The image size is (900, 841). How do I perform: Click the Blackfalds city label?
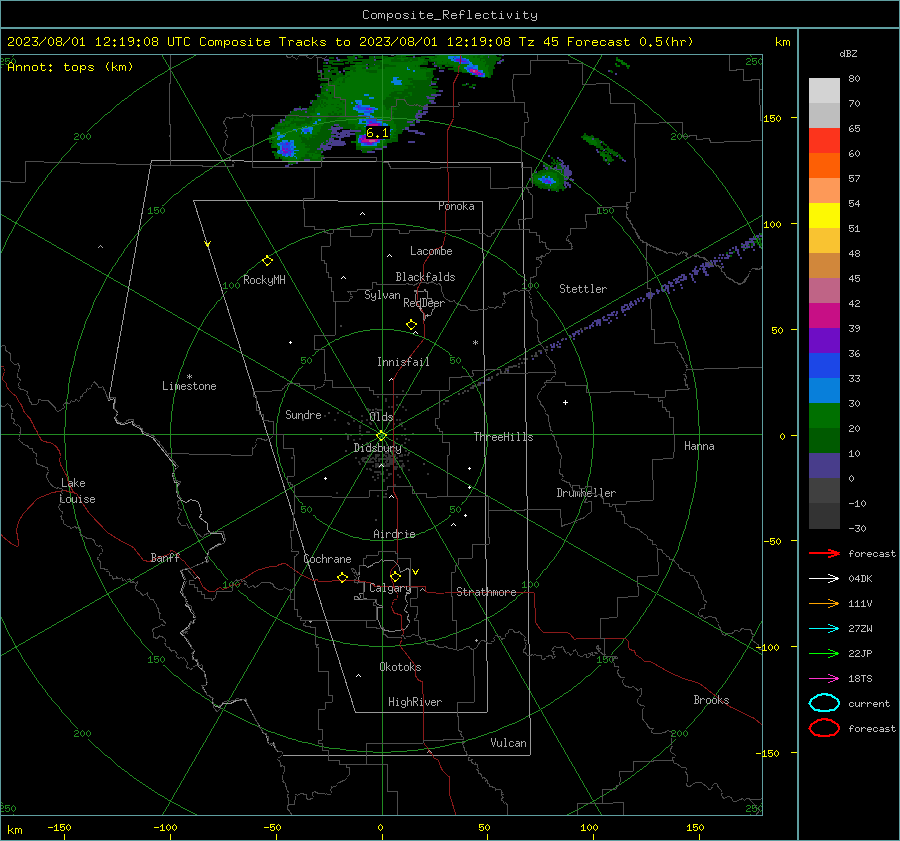pyautogui.click(x=425, y=277)
